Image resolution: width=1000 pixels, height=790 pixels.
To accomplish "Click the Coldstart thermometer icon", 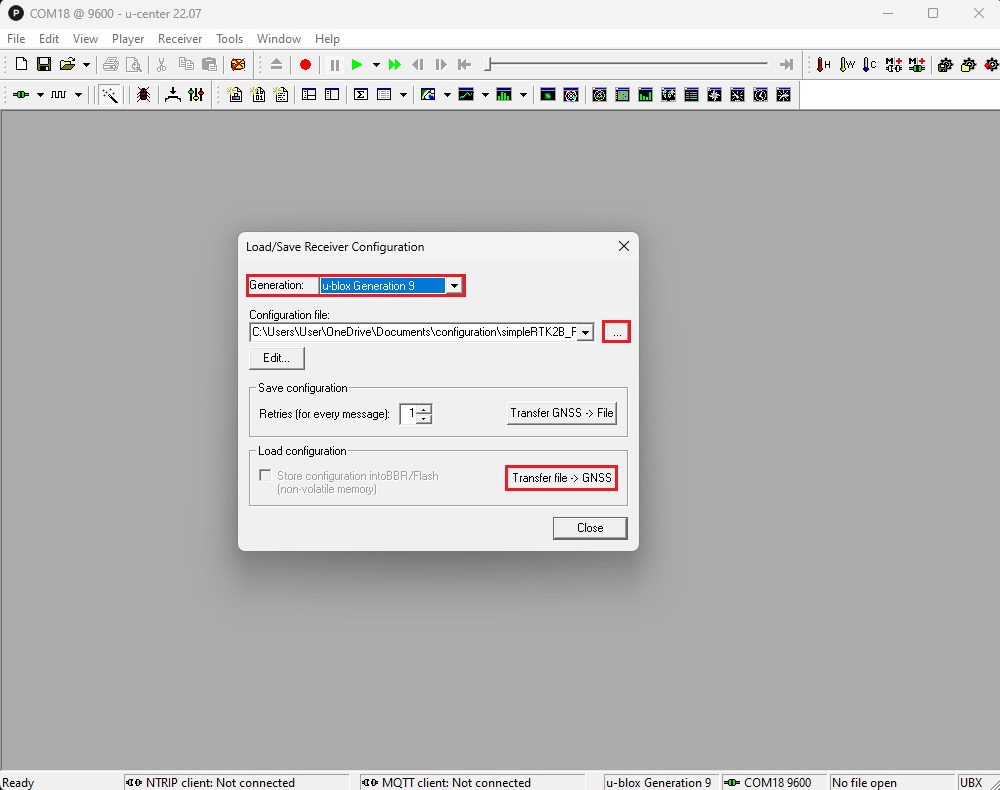I will click(869, 65).
